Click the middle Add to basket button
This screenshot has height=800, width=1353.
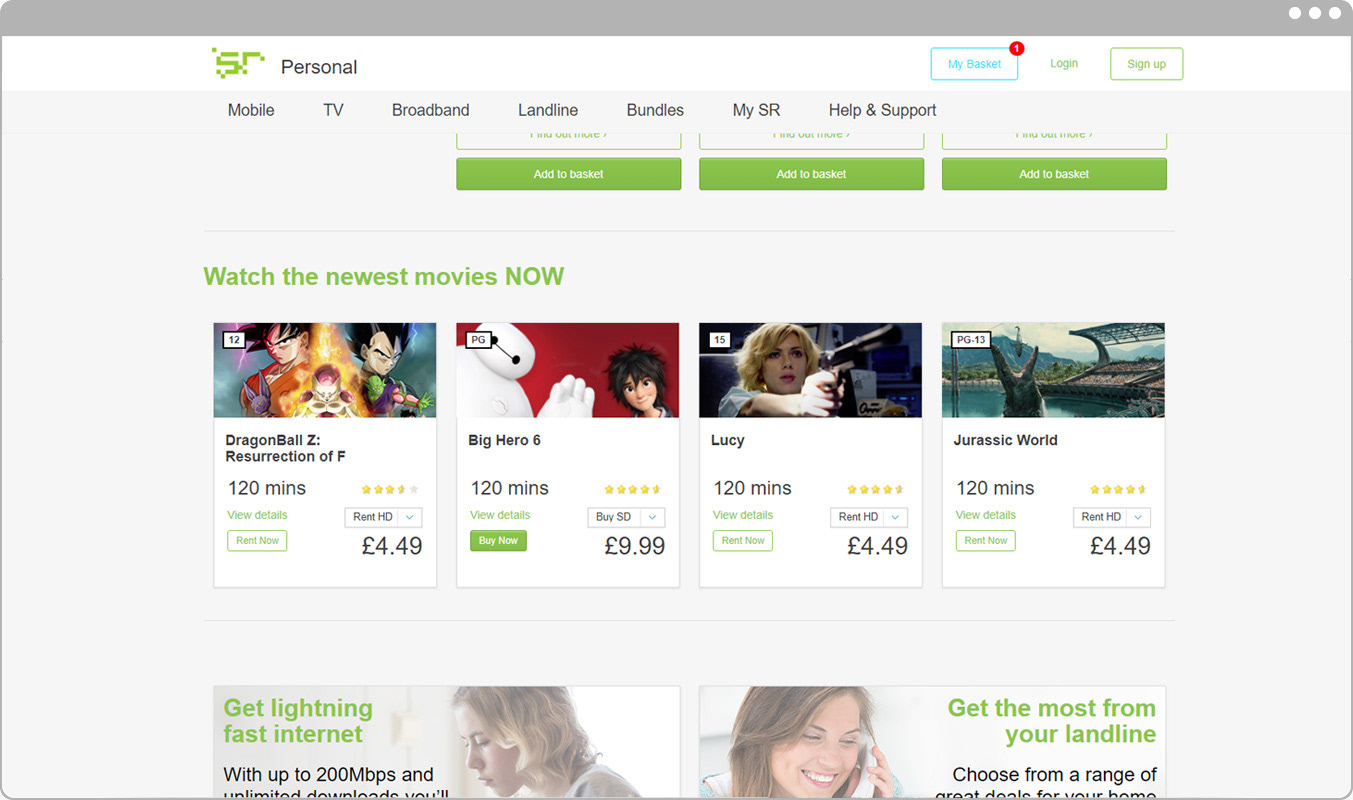[x=811, y=174]
